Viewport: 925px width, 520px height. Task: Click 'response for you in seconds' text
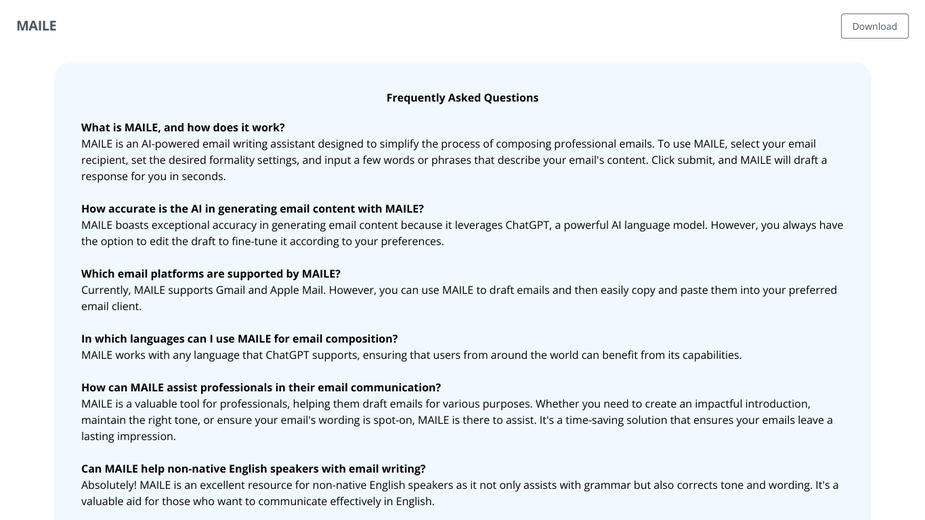(x=153, y=176)
